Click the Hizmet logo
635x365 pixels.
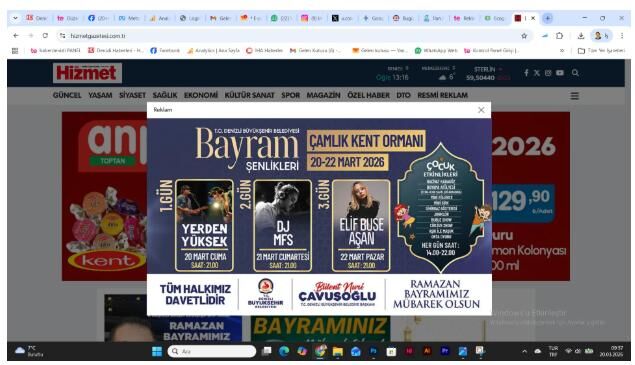pos(87,73)
